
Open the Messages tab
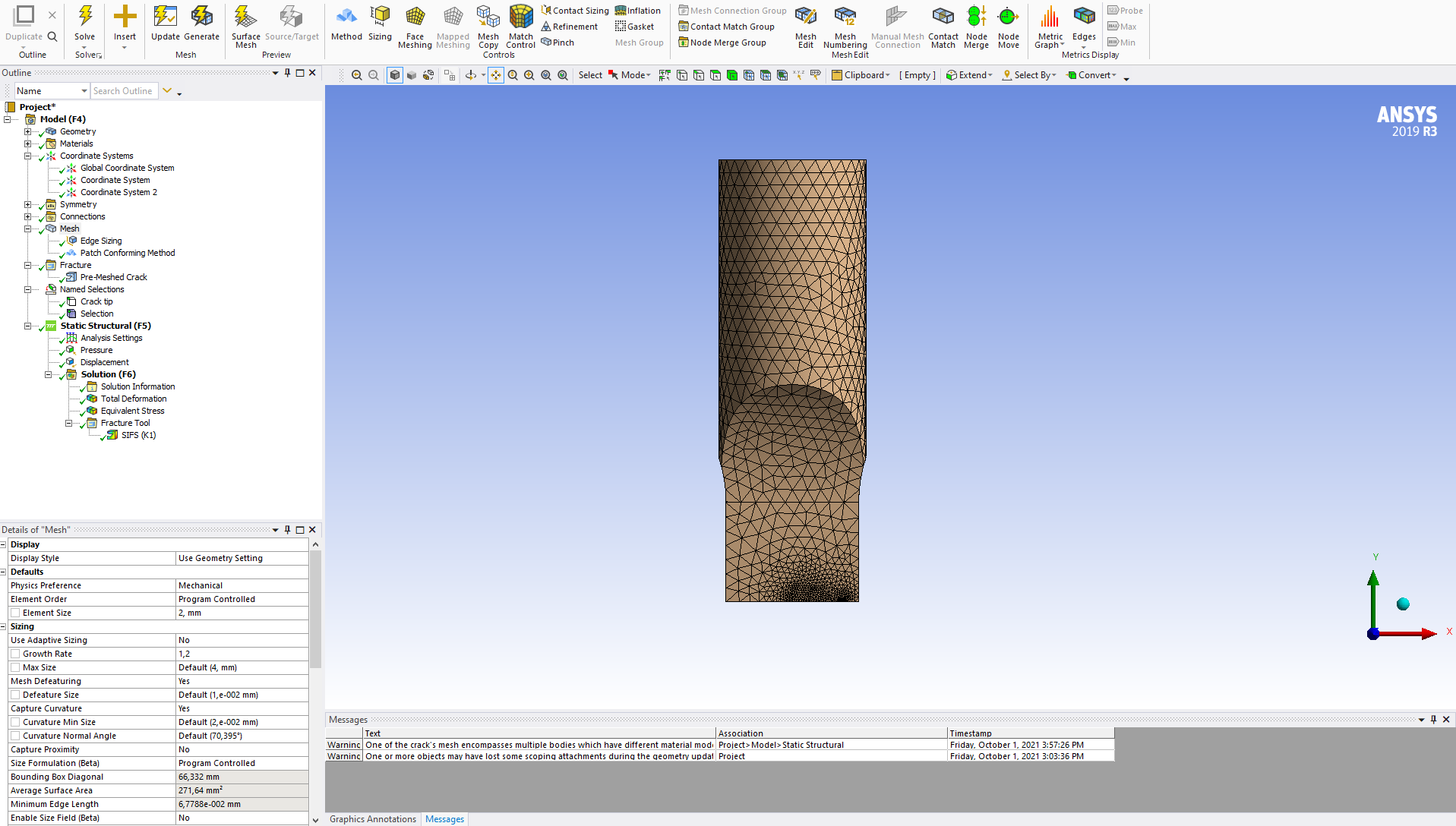pos(444,819)
